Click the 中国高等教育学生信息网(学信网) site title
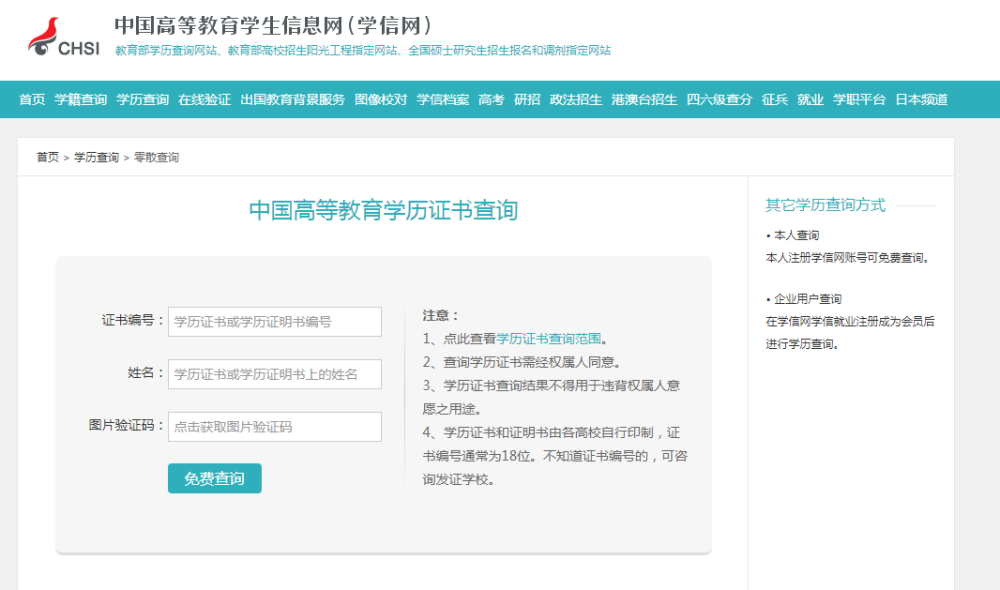1000x590 pixels. [x=274, y=26]
